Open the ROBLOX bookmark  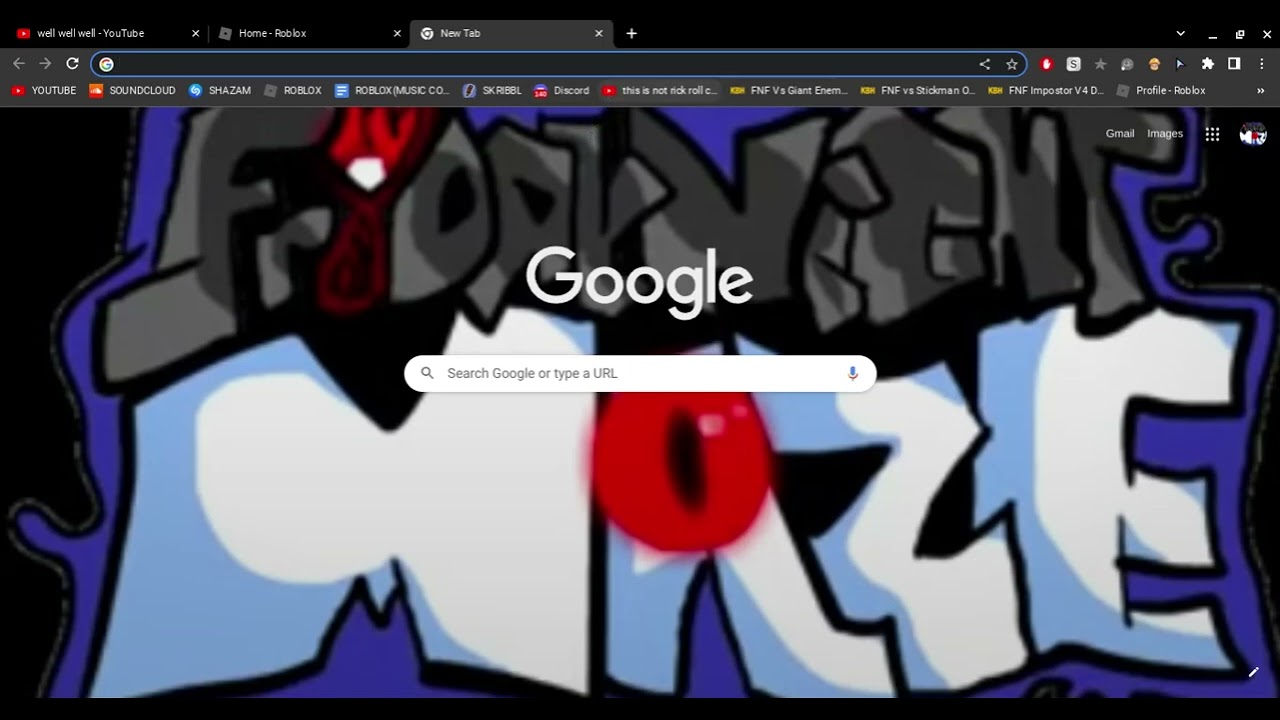(x=293, y=90)
